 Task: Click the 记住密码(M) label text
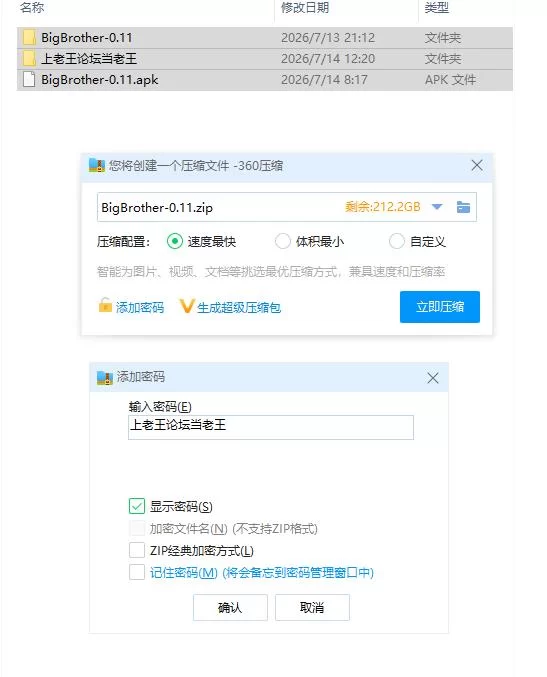pyautogui.click(x=183, y=573)
